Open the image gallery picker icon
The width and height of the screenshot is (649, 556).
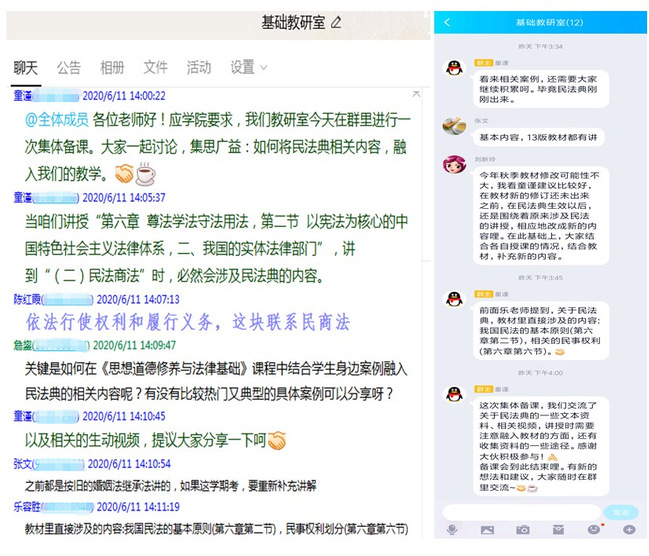point(487,529)
